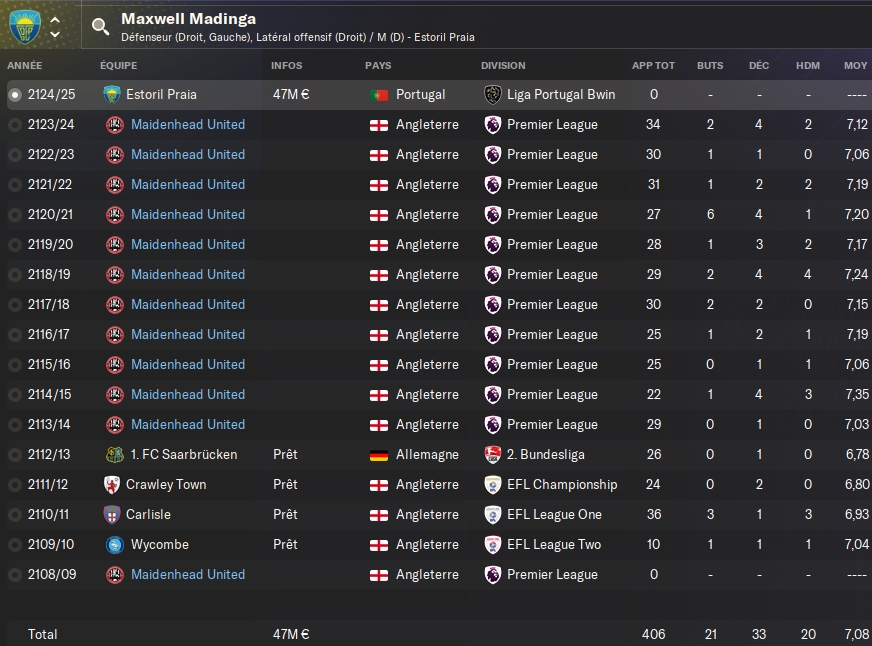Click the Maxwell Madinga player name
This screenshot has width=872, height=646.
188,19
